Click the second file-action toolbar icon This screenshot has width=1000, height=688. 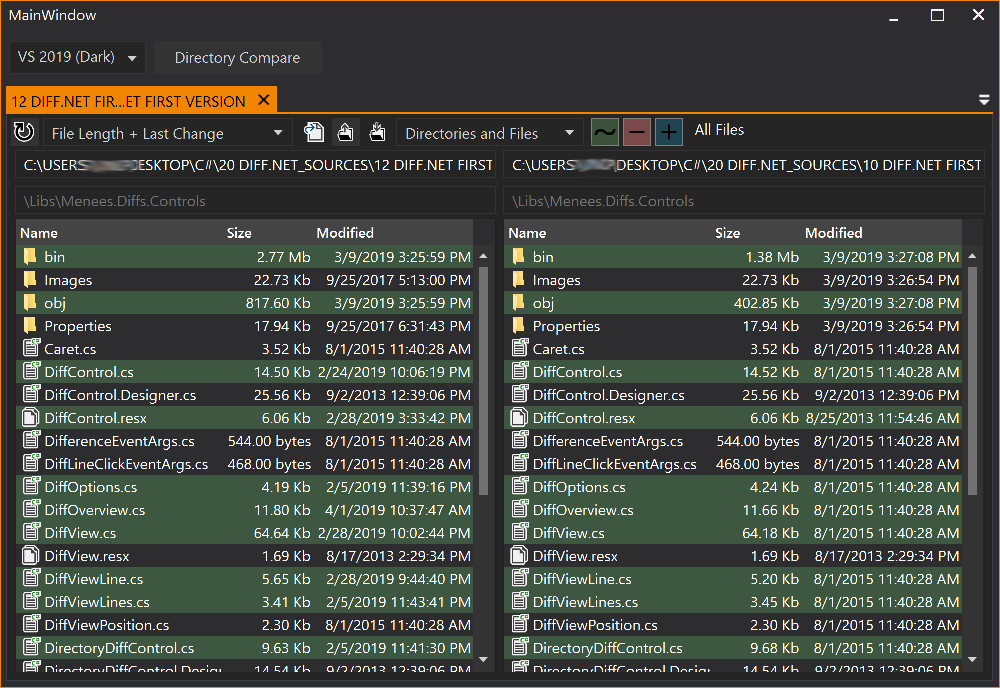346,133
